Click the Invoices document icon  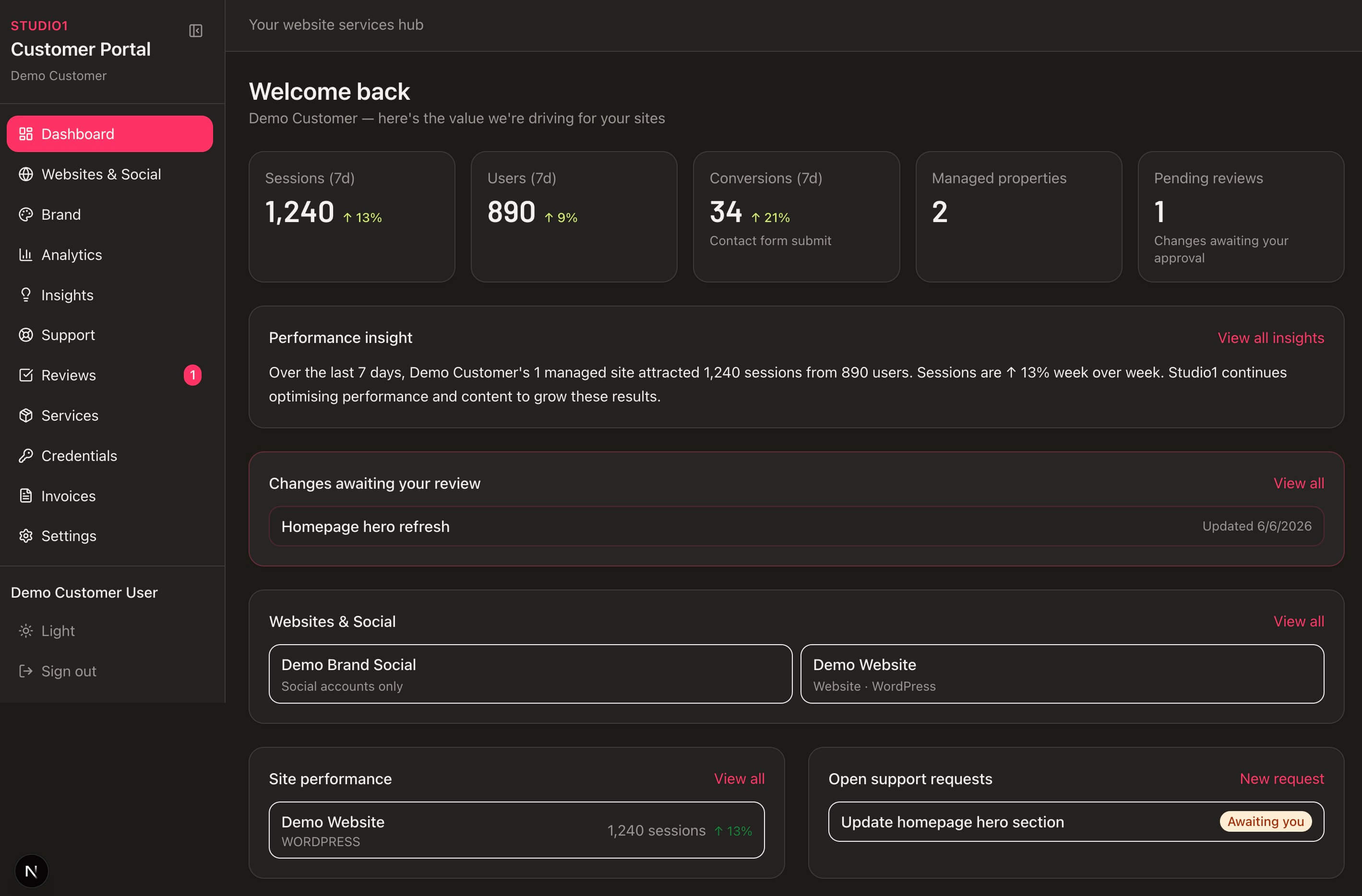click(x=26, y=496)
